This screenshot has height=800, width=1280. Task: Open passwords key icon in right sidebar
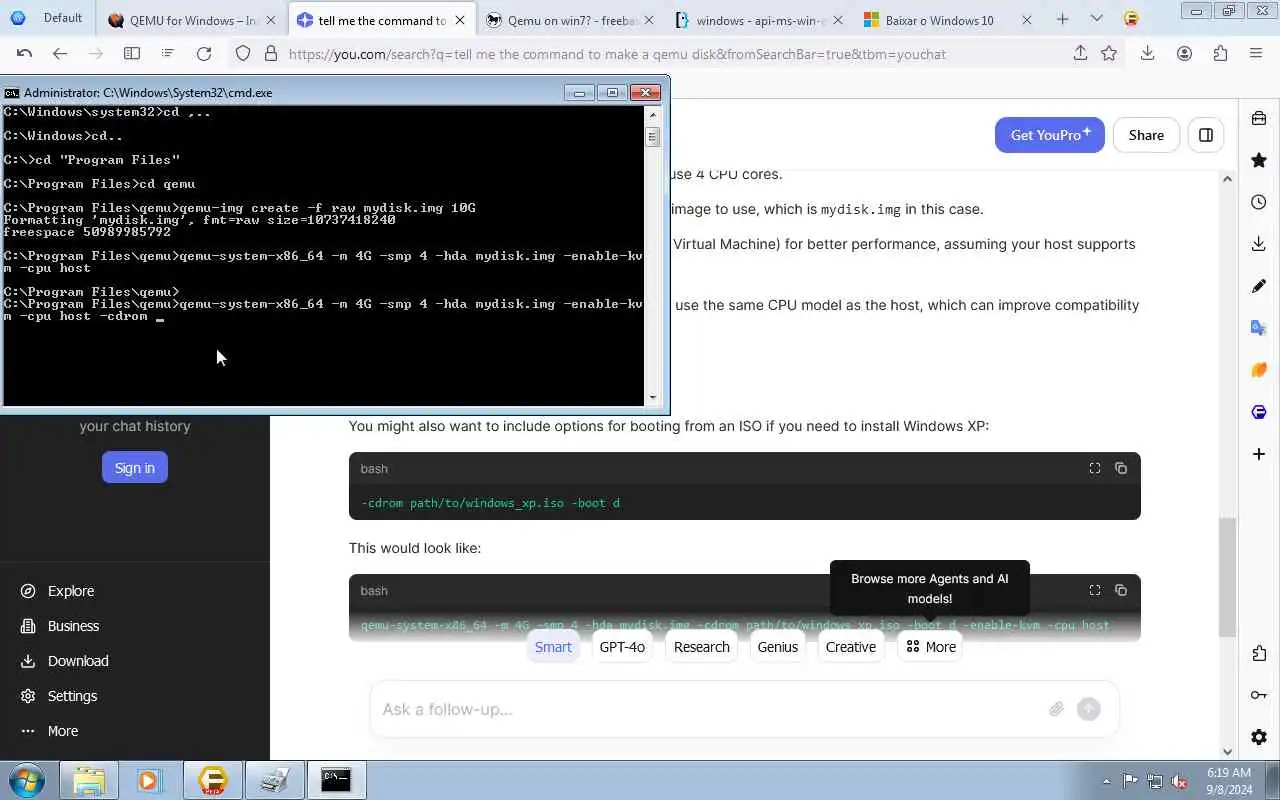1259,696
